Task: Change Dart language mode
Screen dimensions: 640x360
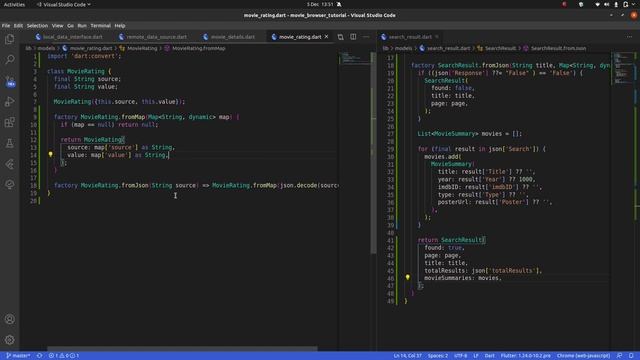Action: click(489, 356)
